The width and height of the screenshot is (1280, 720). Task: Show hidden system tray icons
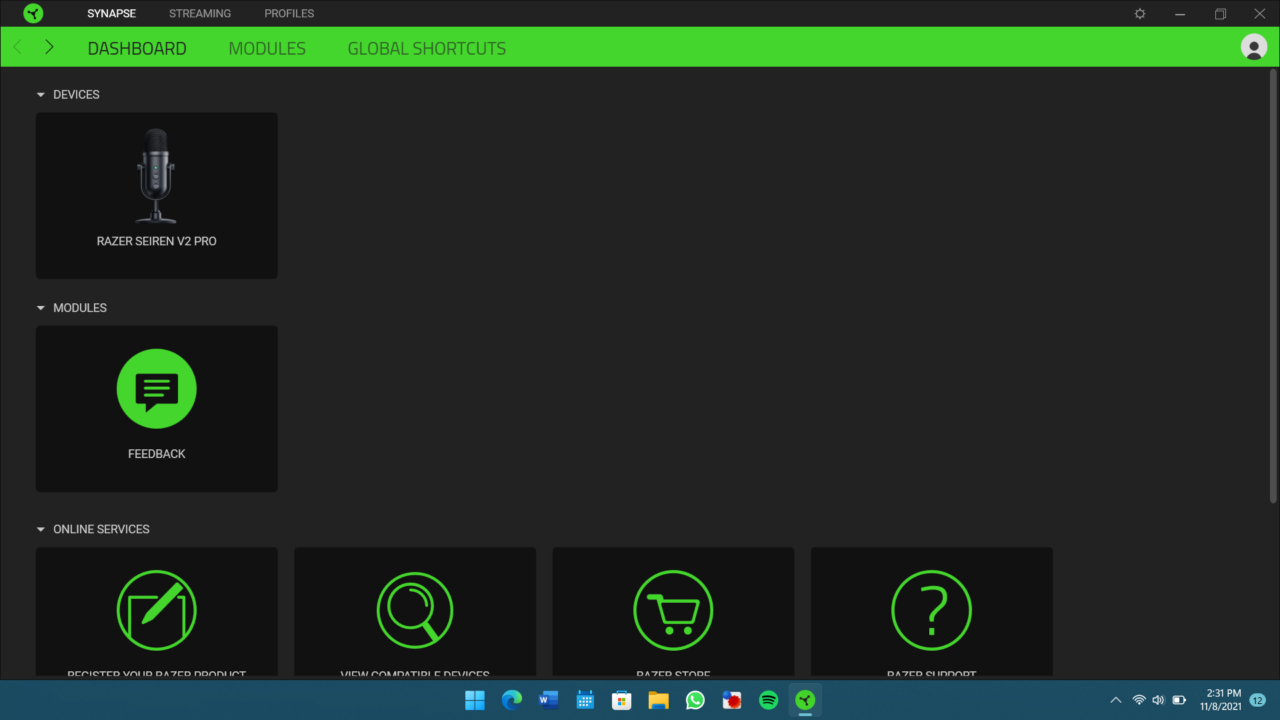coord(1116,700)
